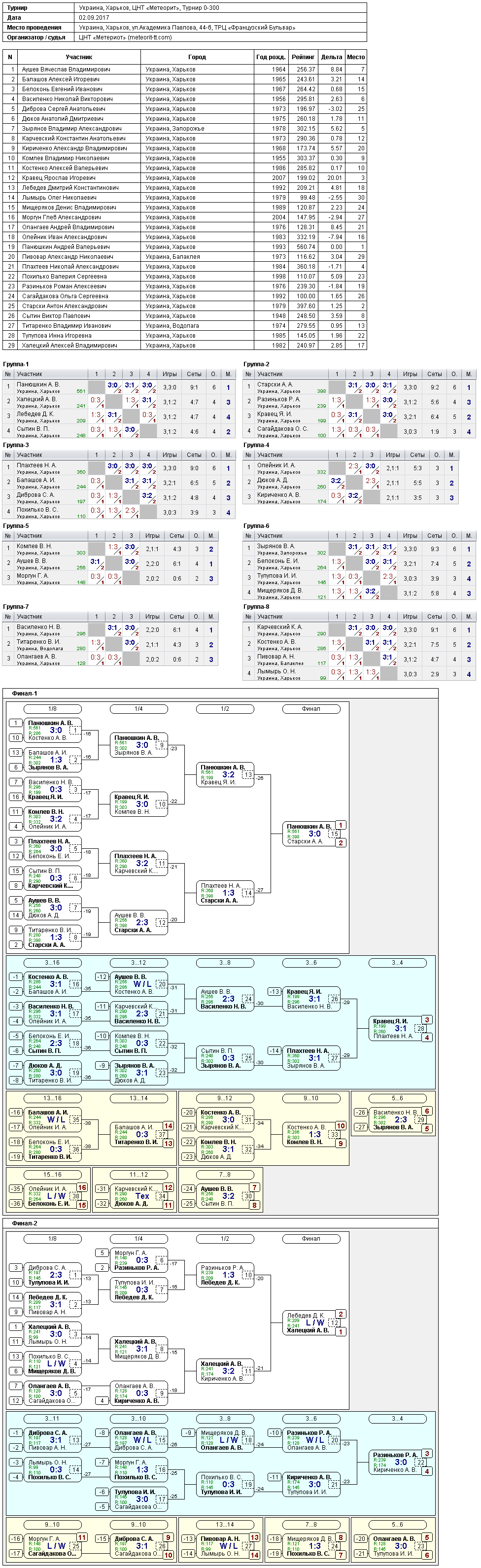Click the '3...10' stage label in Финал-2
Image resolution: width=481 pixels, height=1568 pixels.
click(139, 1418)
